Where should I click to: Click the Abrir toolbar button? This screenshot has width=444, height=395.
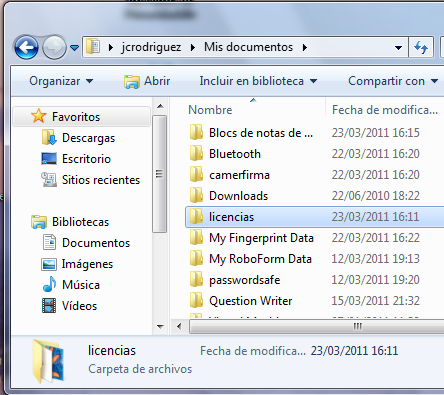(x=147, y=81)
